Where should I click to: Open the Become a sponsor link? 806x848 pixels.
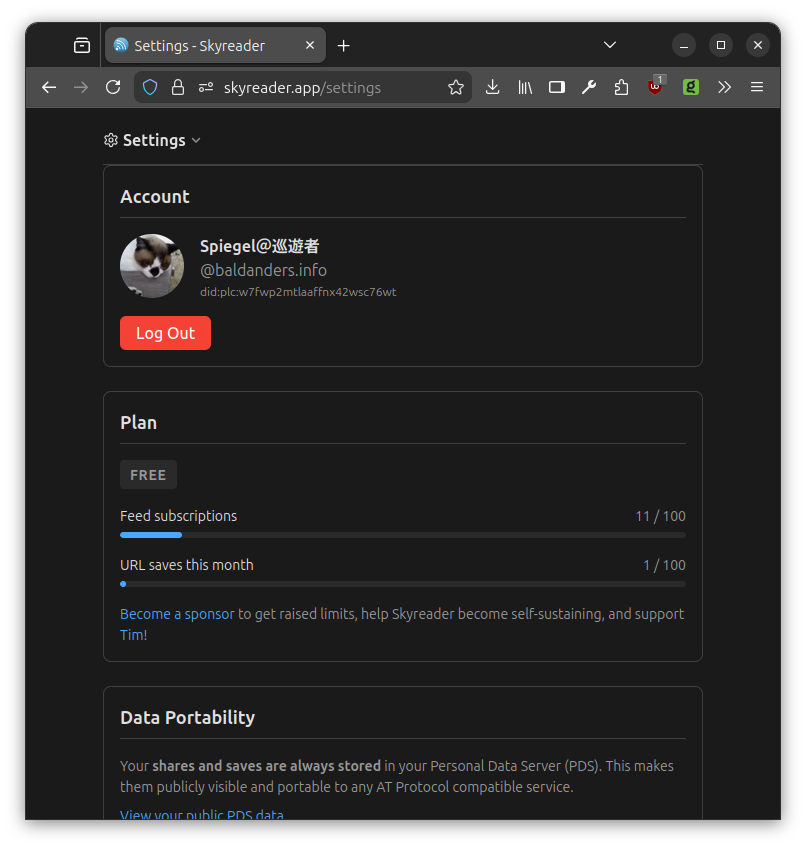[x=177, y=613]
